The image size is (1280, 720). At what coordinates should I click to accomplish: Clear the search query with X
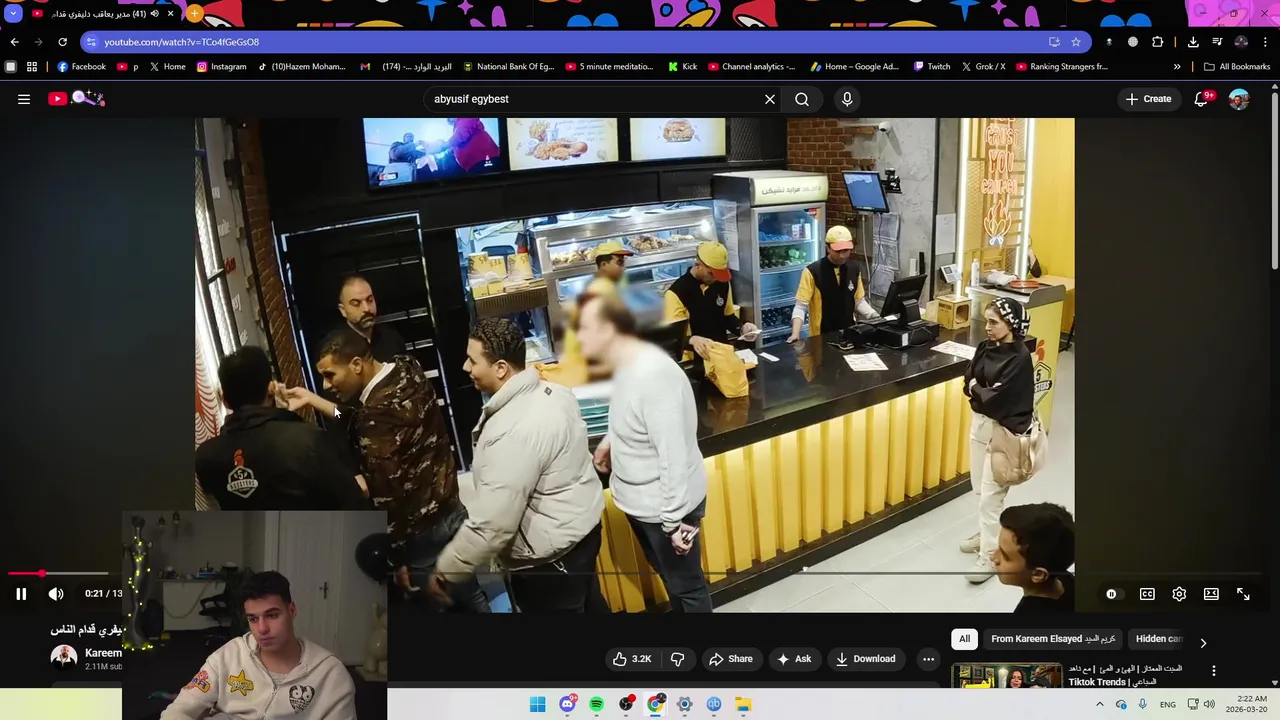pyautogui.click(x=770, y=99)
